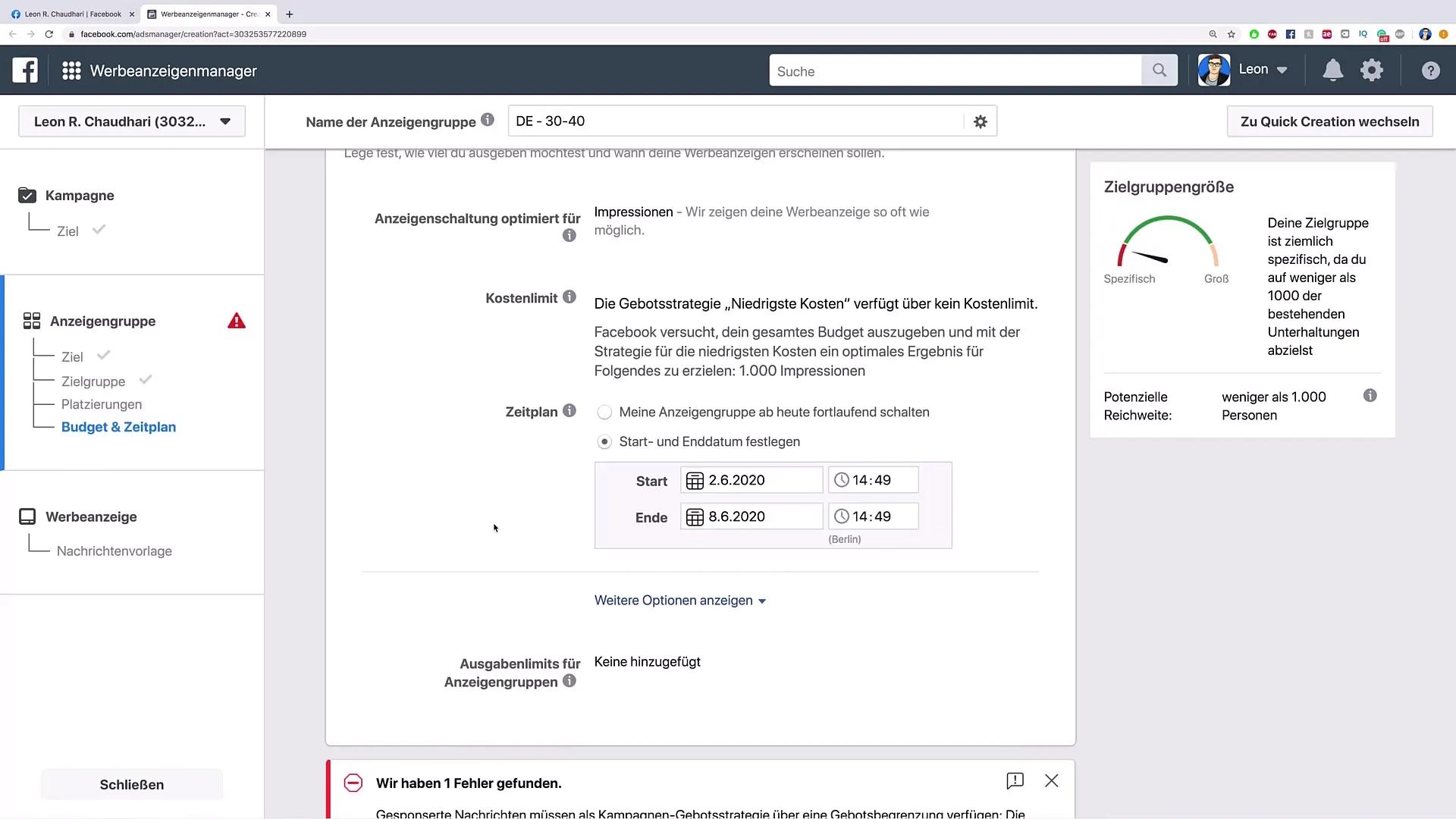This screenshot has width=1456, height=819.
Task: Click the Anzeigengruppe sidebar heading
Action: click(102, 321)
